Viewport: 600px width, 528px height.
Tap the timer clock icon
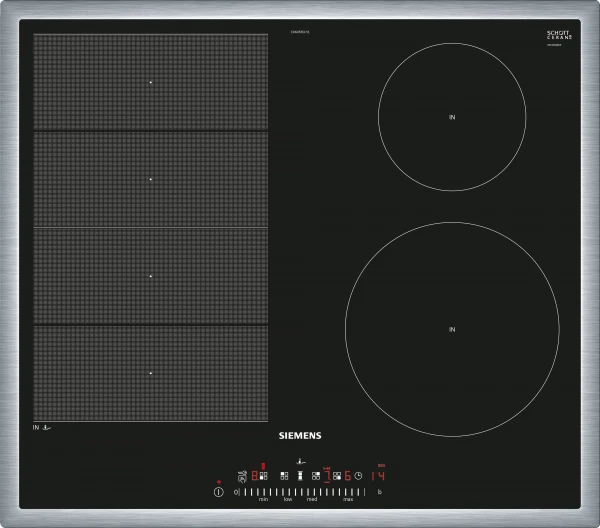(x=358, y=477)
